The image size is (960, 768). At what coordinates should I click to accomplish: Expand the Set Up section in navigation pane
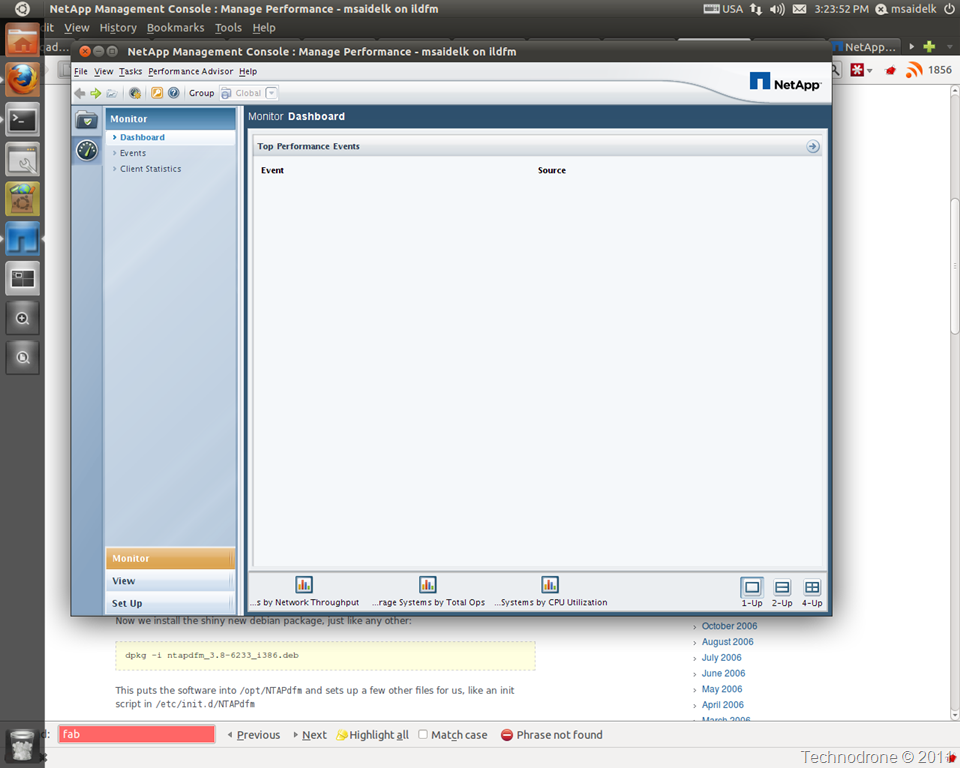170,603
